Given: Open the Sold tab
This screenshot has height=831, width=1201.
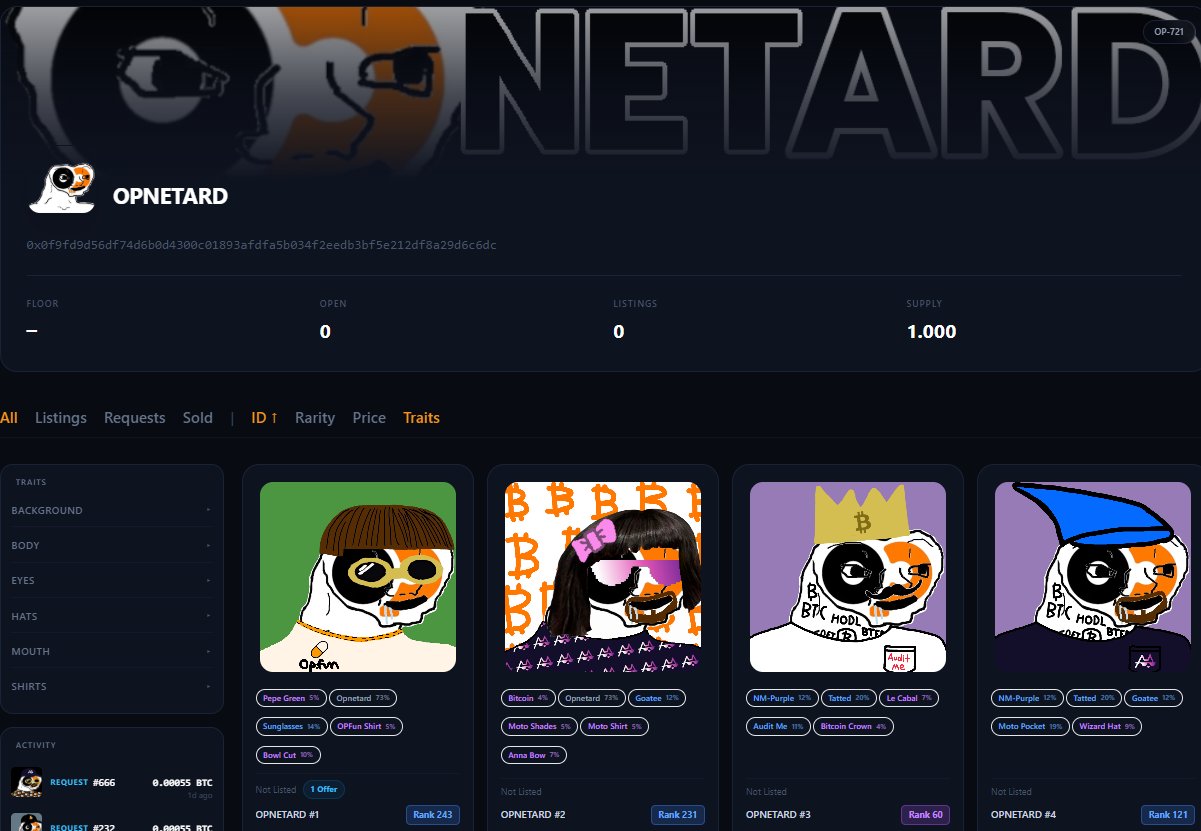Looking at the screenshot, I should [198, 418].
